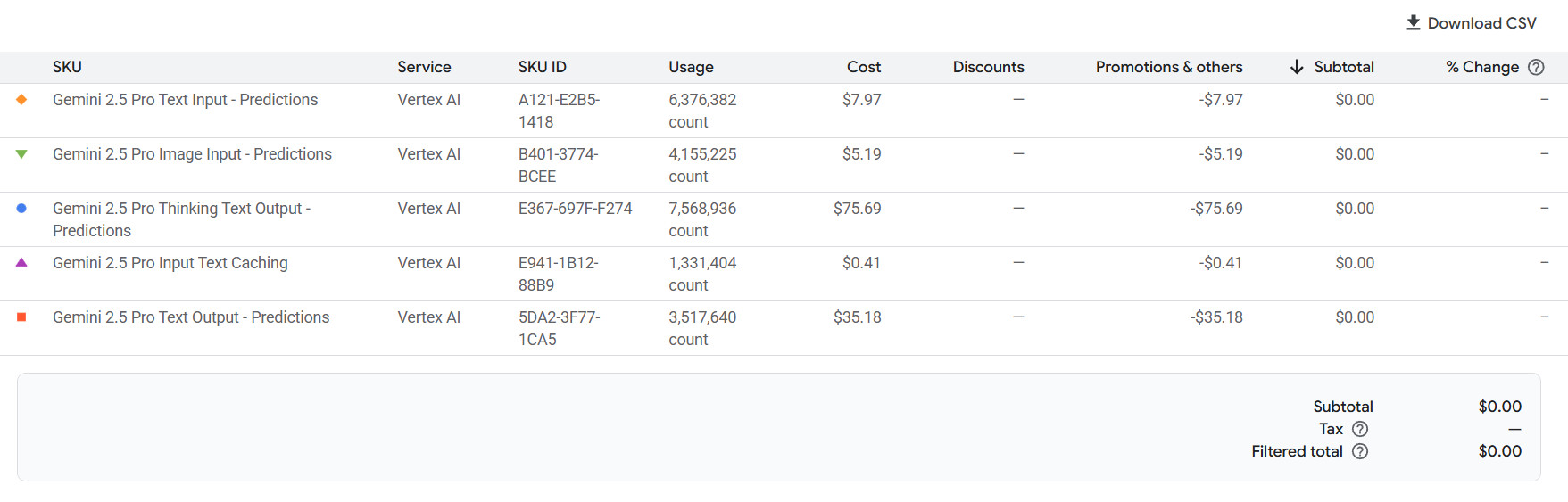Screen dimensions: 1568x502
Task: Click the red square marker for Text Output
Action: click(x=21, y=317)
